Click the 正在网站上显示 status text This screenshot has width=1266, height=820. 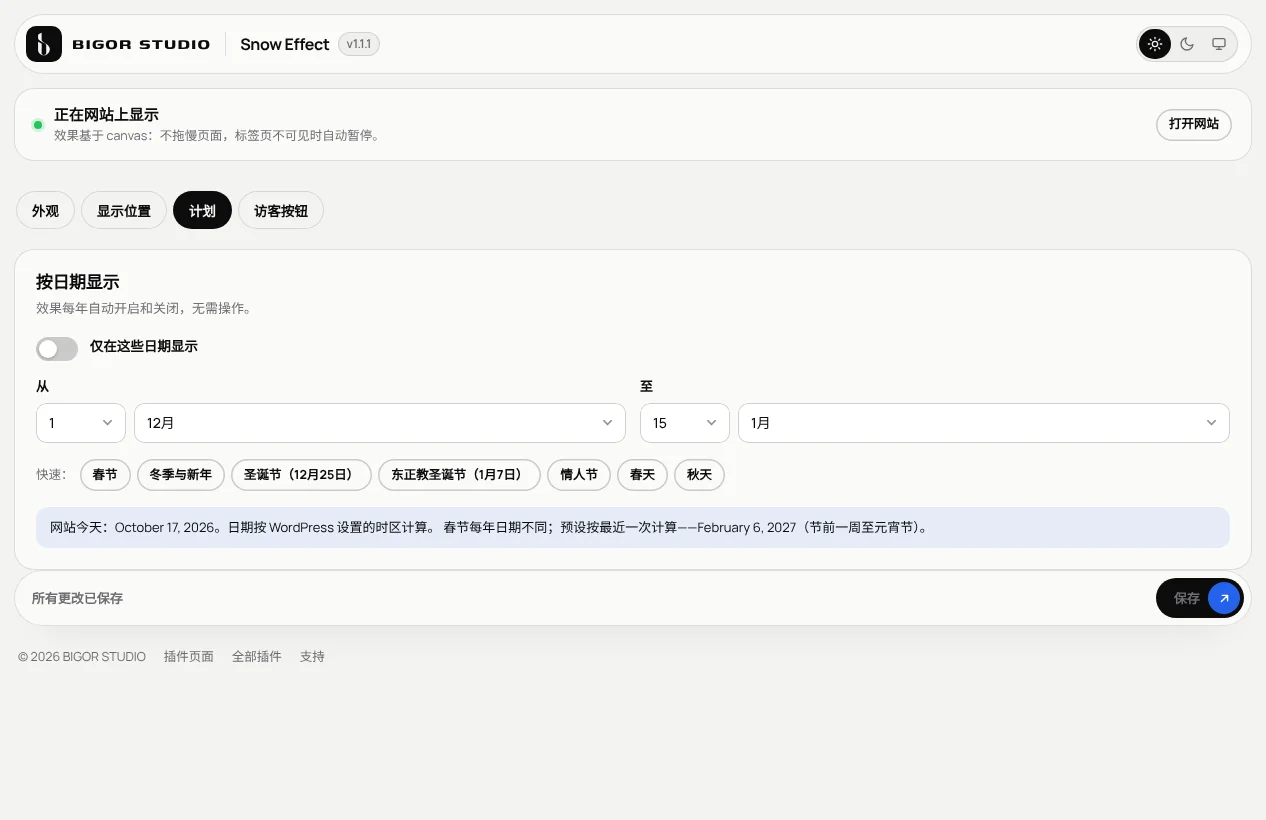coord(106,115)
